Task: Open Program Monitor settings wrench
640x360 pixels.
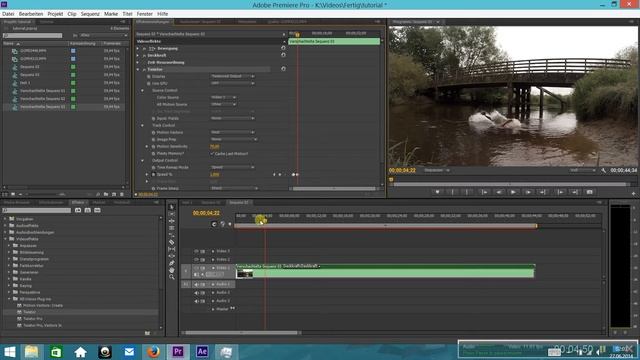Action: tap(603, 171)
